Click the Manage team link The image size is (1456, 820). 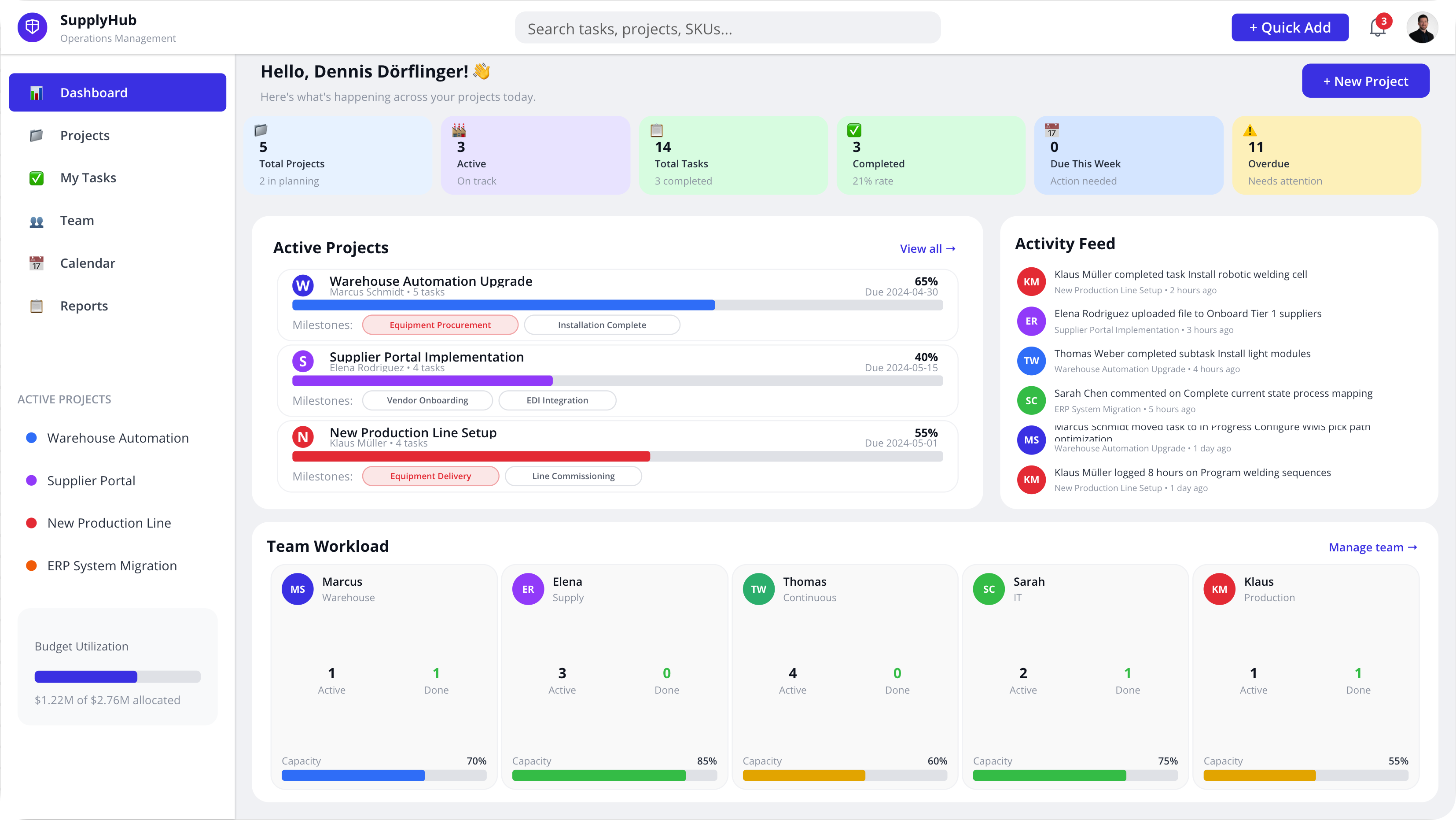(x=1372, y=547)
